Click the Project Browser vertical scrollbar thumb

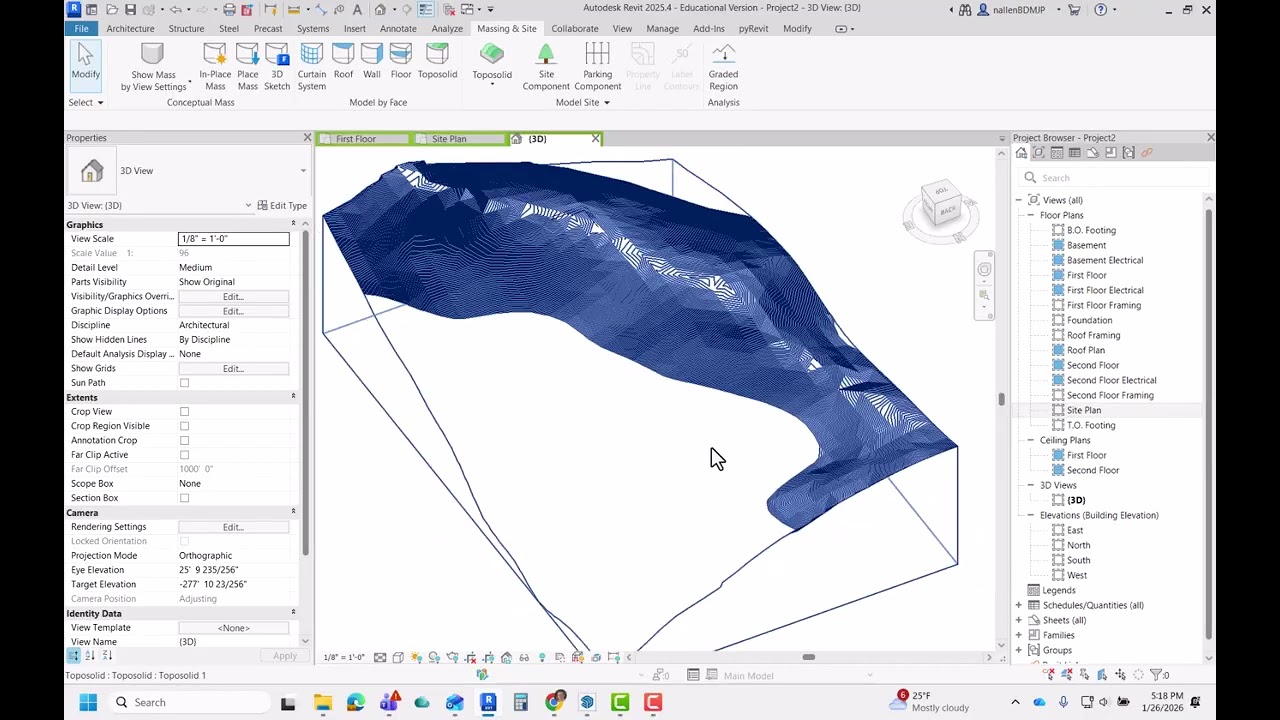click(1208, 424)
